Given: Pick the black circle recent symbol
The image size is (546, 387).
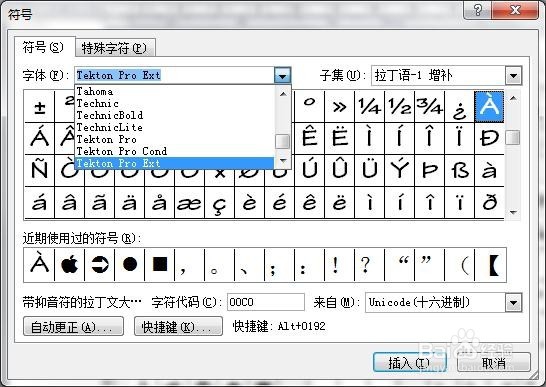Looking at the screenshot, I should [x=130, y=265].
